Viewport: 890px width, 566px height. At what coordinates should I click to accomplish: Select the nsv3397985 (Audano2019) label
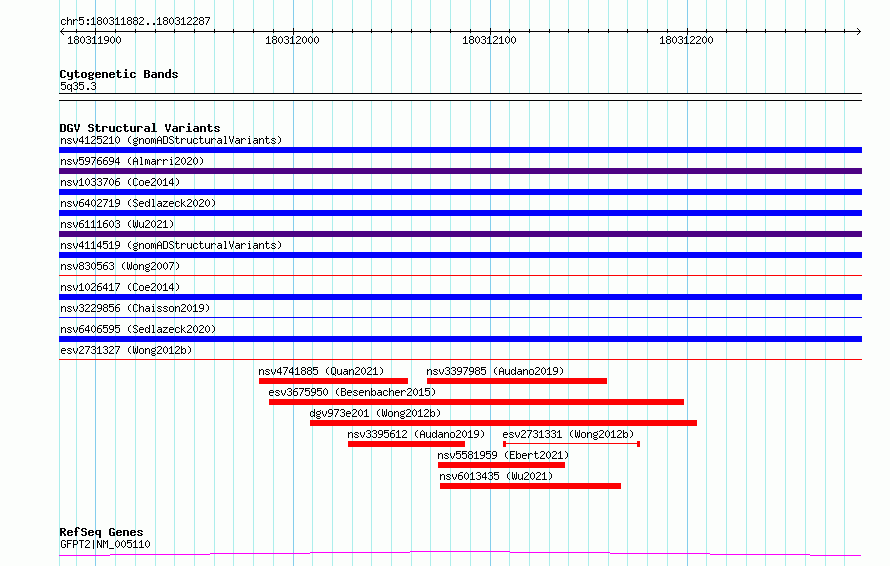coord(495,371)
